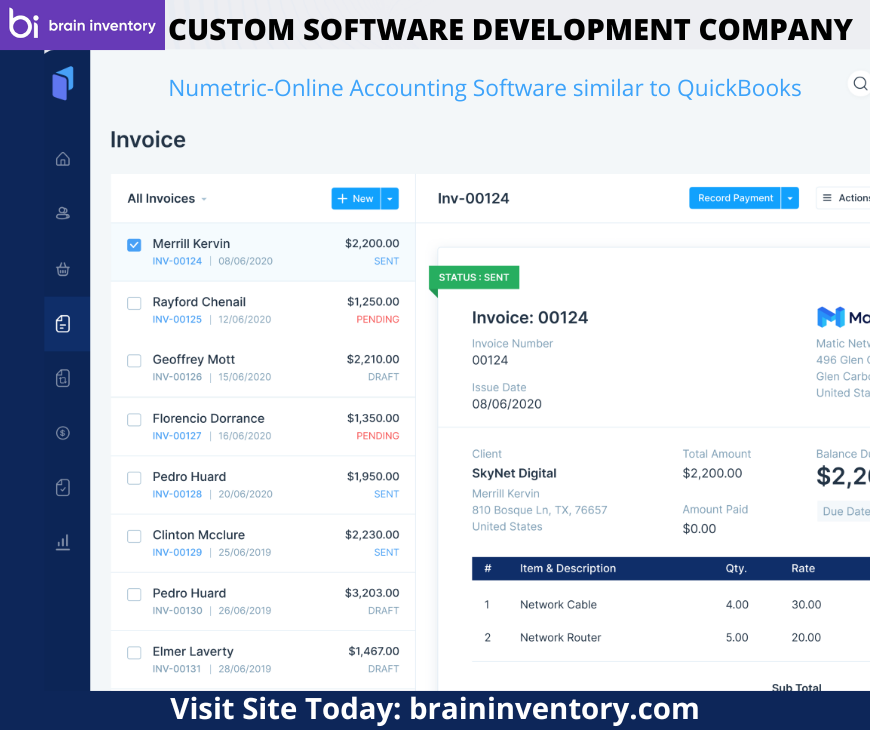Click the Amount Paid value $0.00
Image resolution: width=870 pixels, height=730 pixels.
[x=699, y=529]
